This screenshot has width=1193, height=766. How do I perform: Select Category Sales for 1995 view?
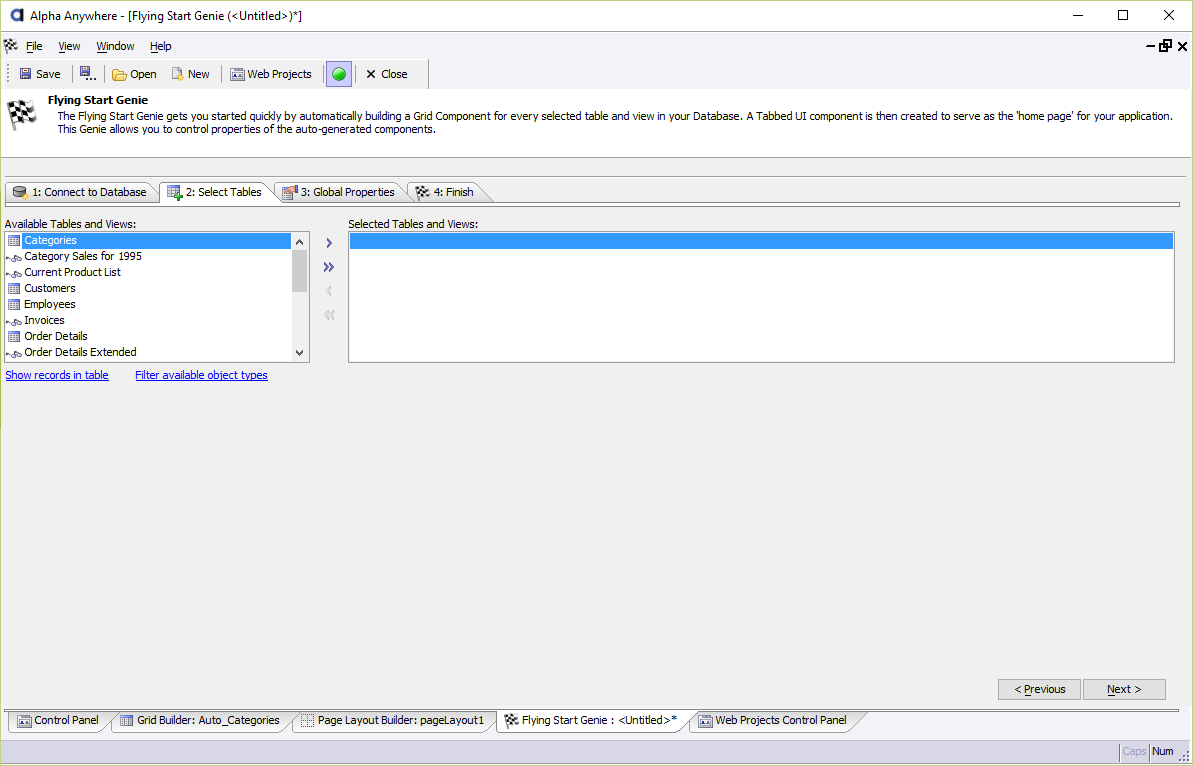[148, 256]
